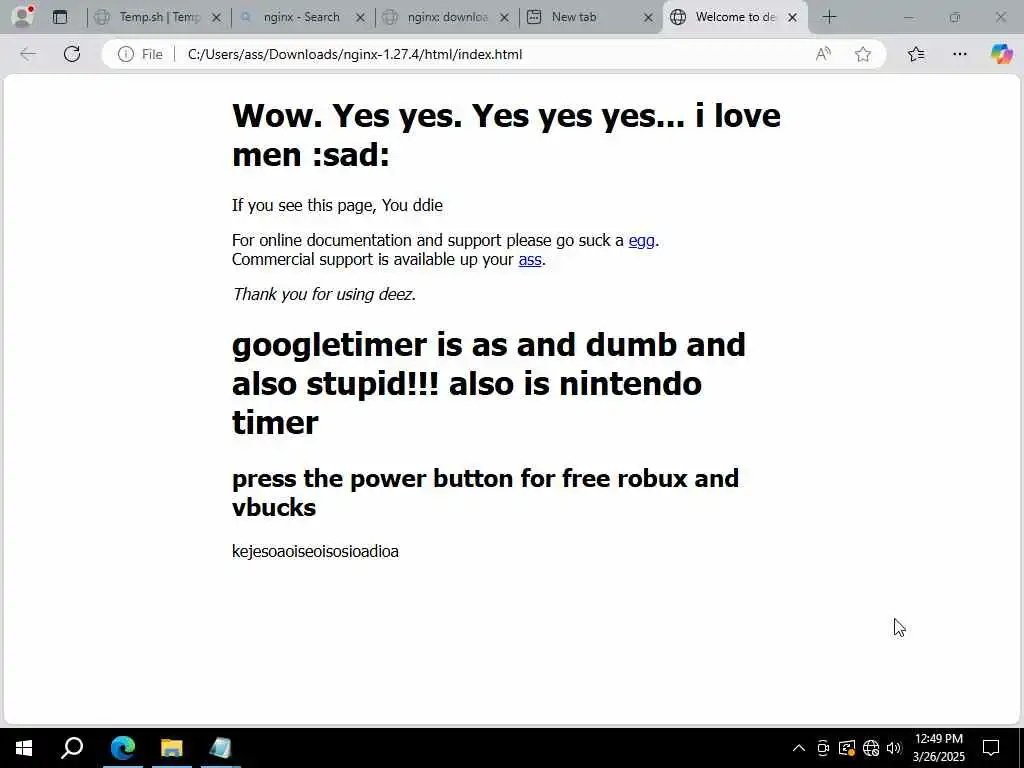The width and height of the screenshot is (1024, 768).
Task: Open Microsoft Edge from taskbar
Action: click(123, 748)
